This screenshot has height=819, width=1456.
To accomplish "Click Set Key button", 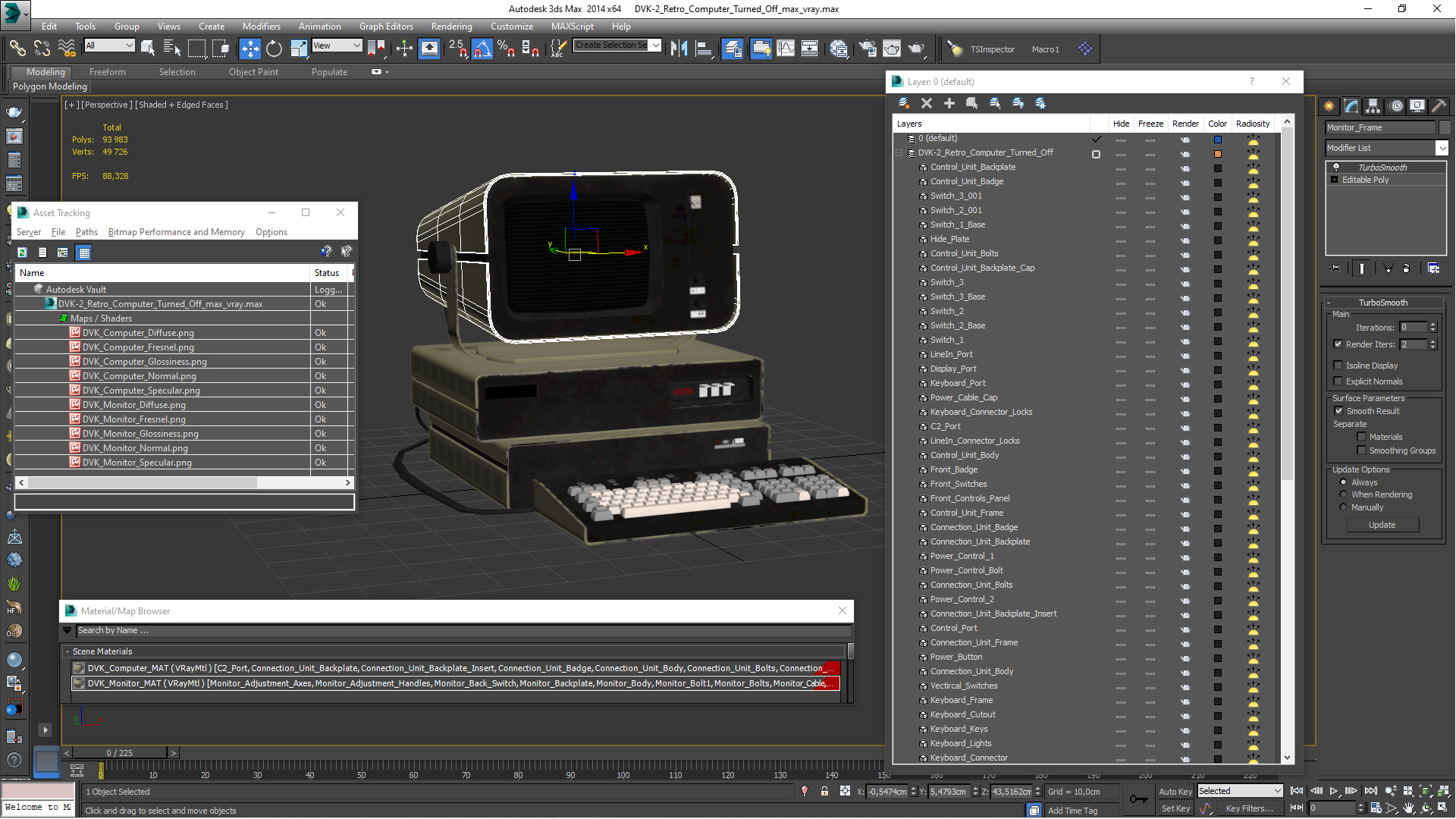I will pos(1175,808).
